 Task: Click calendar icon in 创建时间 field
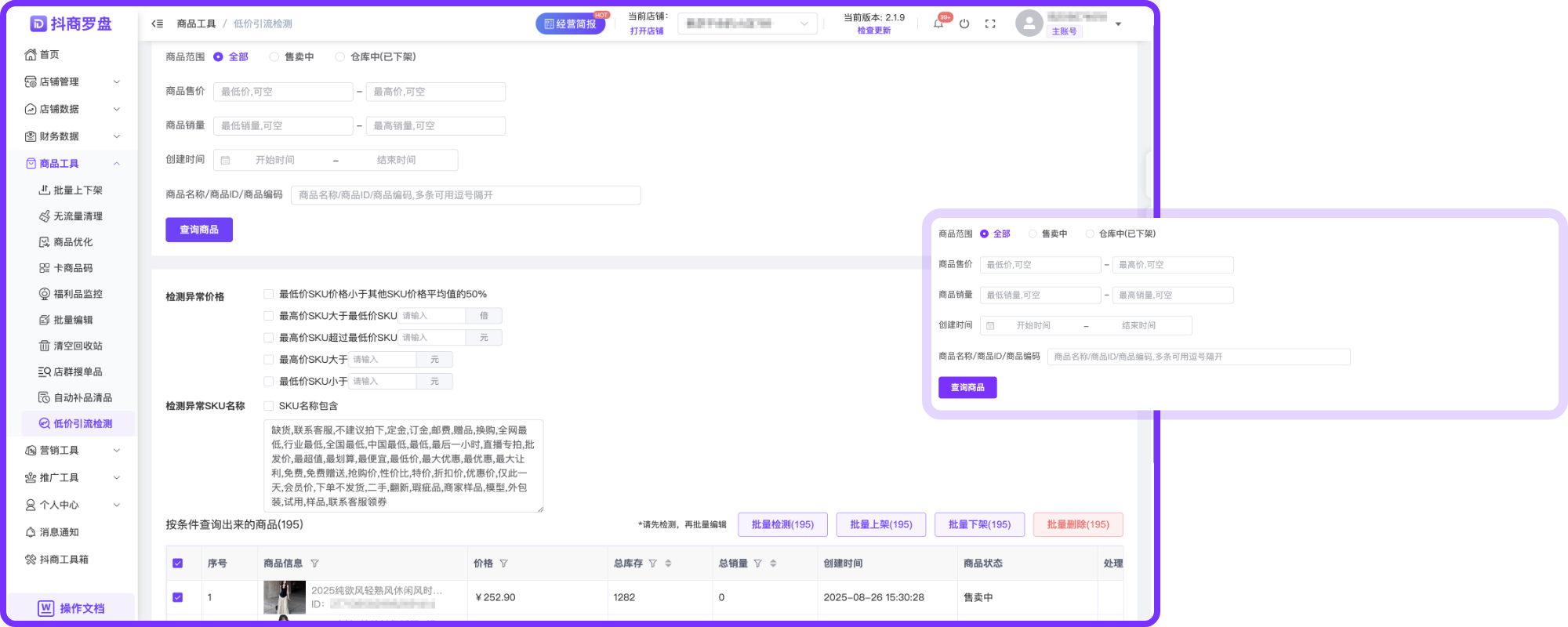(226, 160)
